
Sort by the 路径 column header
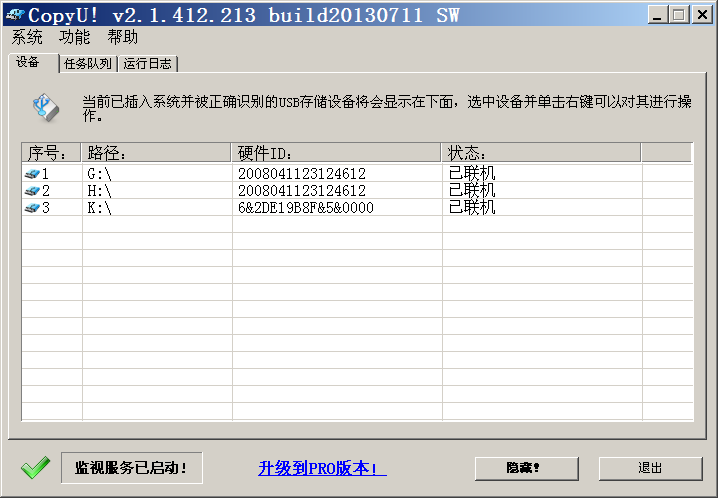(x=156, y=153)
